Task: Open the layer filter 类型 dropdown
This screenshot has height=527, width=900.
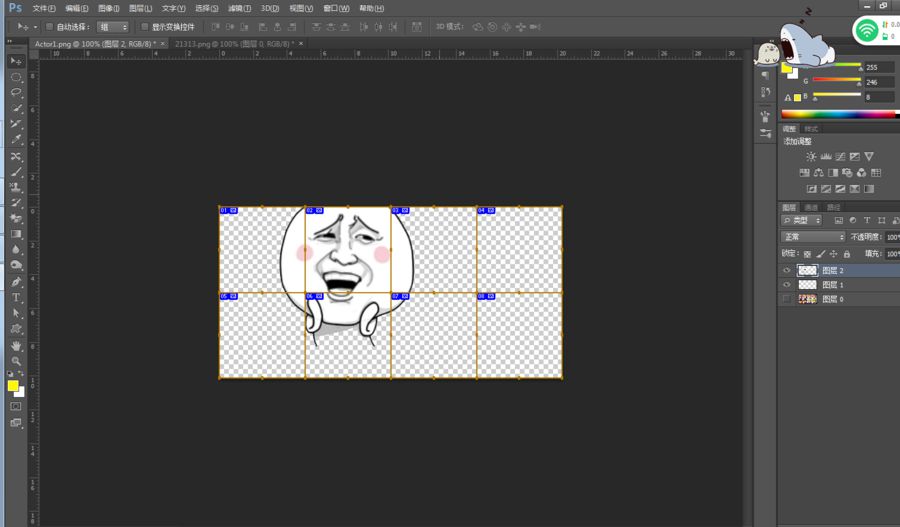Action: coord(801,220)
